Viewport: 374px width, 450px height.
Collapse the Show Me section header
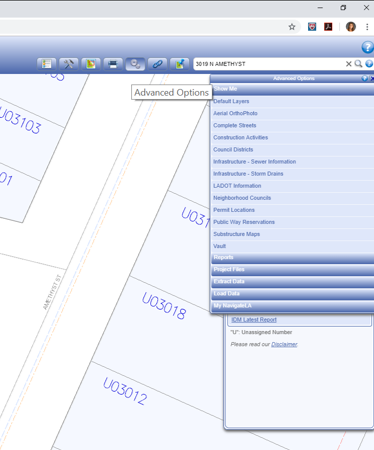point(293,89)
